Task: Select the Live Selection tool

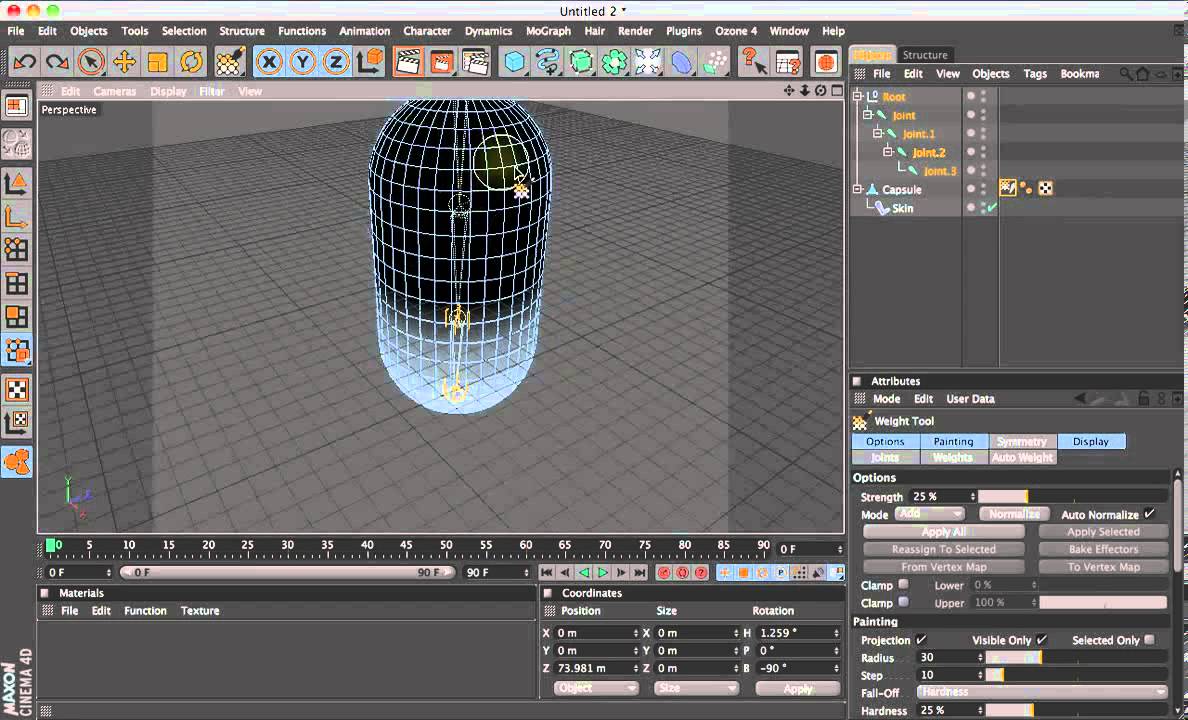Action: pos(91,62)
